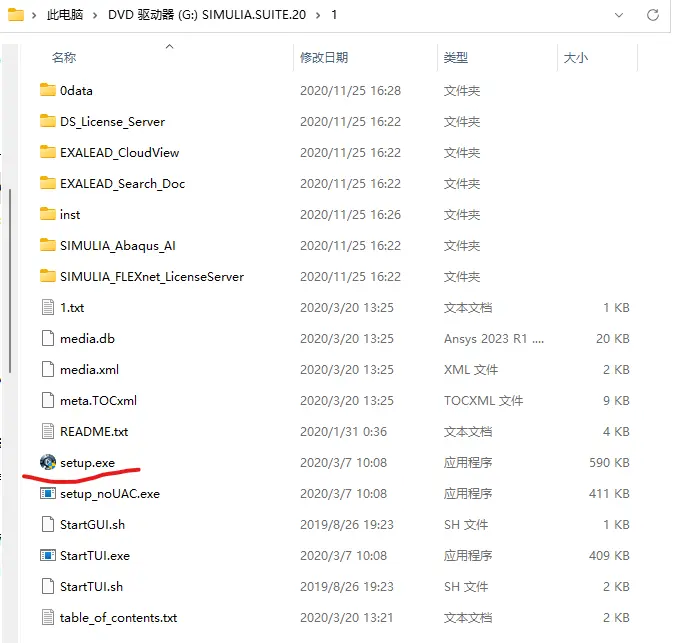Select the README.txt document icon
Screen dimensions: 683x643
click(x=47, y=431)
